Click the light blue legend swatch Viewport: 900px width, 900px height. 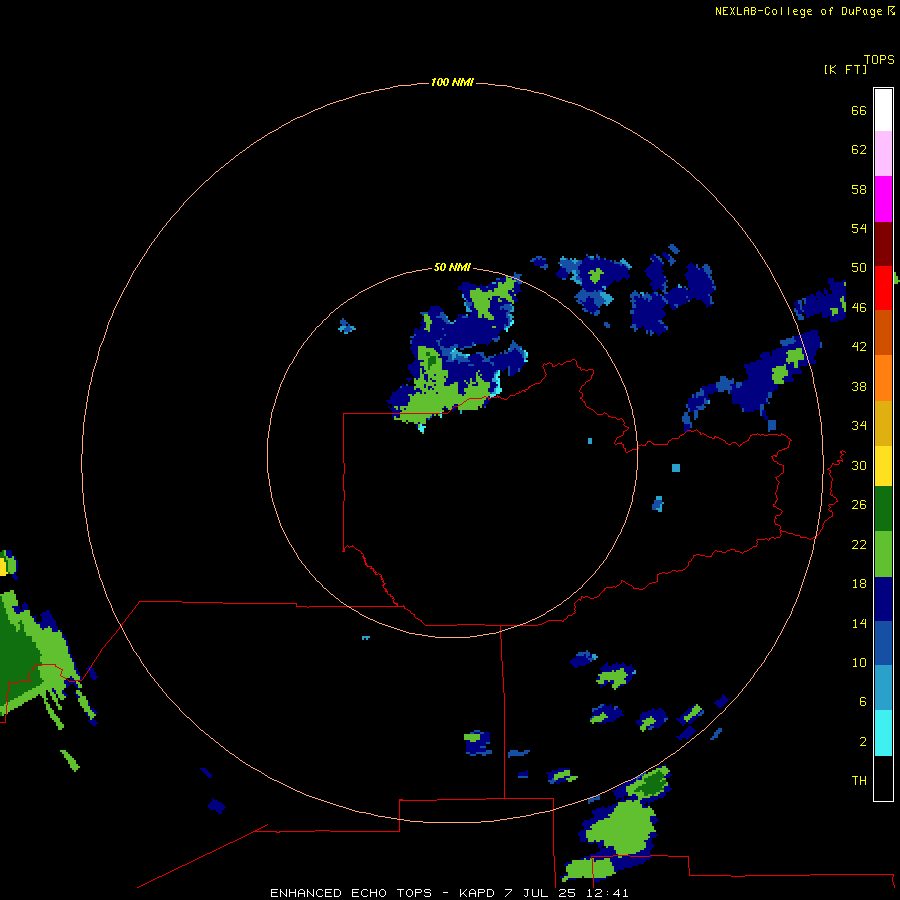(883, 687)
